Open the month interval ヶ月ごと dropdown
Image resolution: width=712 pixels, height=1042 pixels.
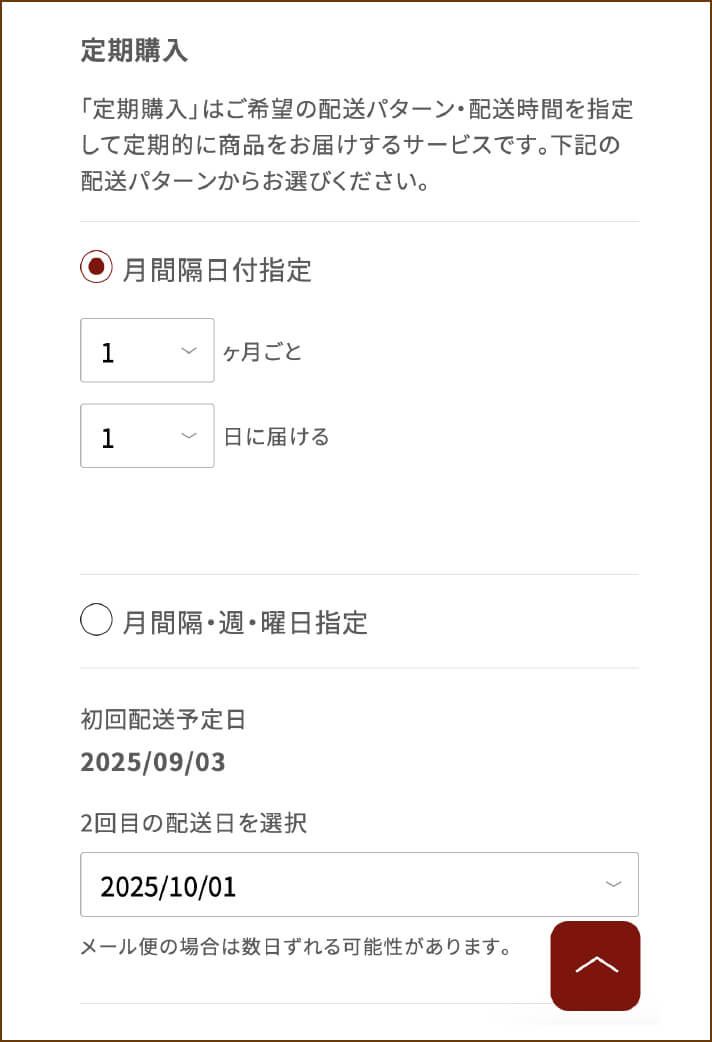(x=147, y=351)
